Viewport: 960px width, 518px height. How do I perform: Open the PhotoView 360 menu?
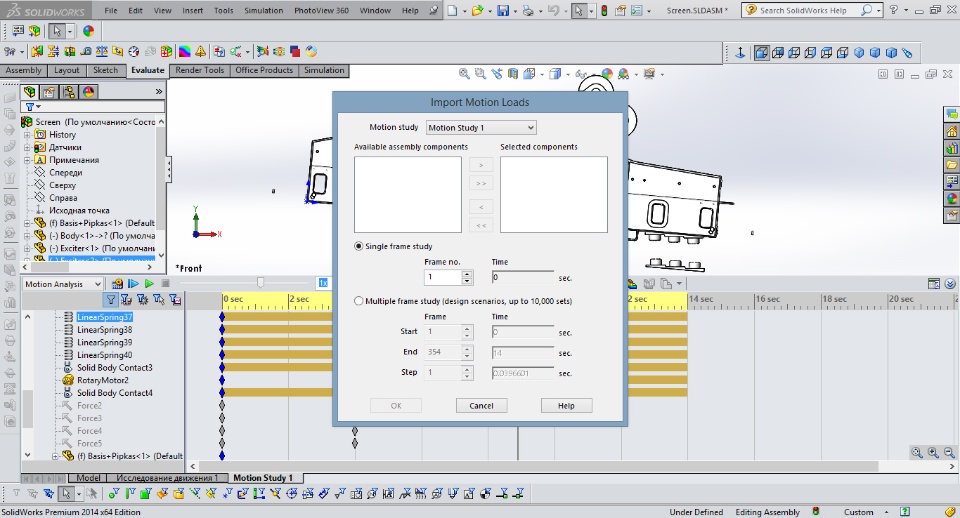(321, 10)
